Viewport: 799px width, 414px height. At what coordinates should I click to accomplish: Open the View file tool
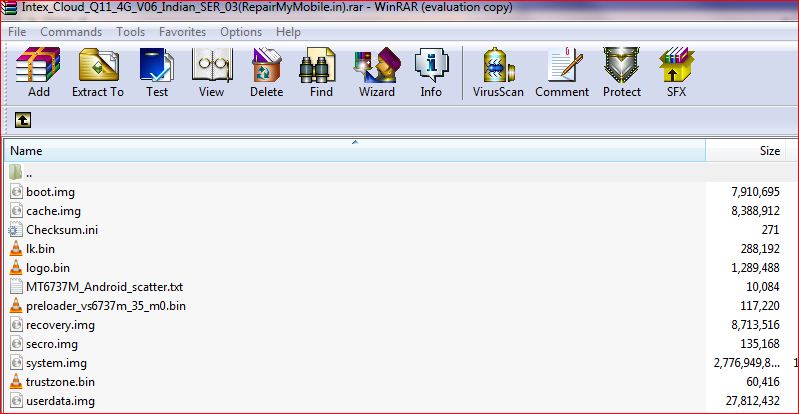click(211, 73)
